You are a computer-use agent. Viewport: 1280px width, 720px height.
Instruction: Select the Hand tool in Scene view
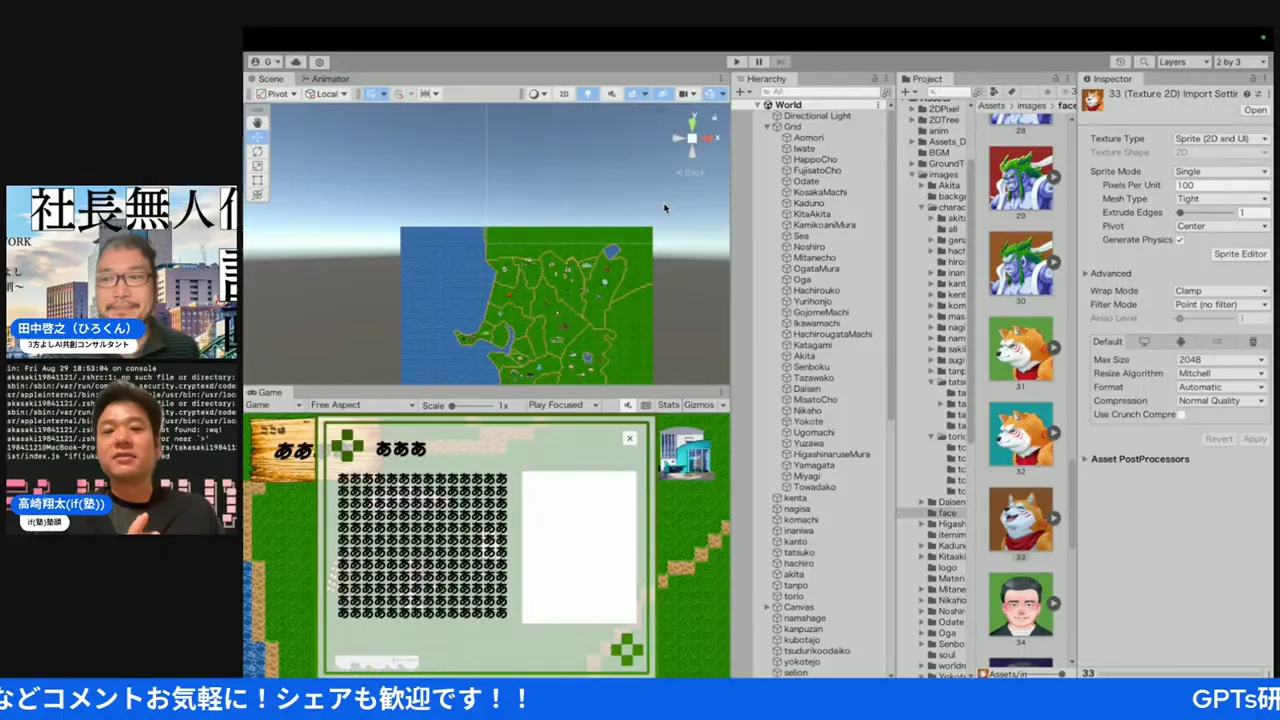click(x=258, y=122)
